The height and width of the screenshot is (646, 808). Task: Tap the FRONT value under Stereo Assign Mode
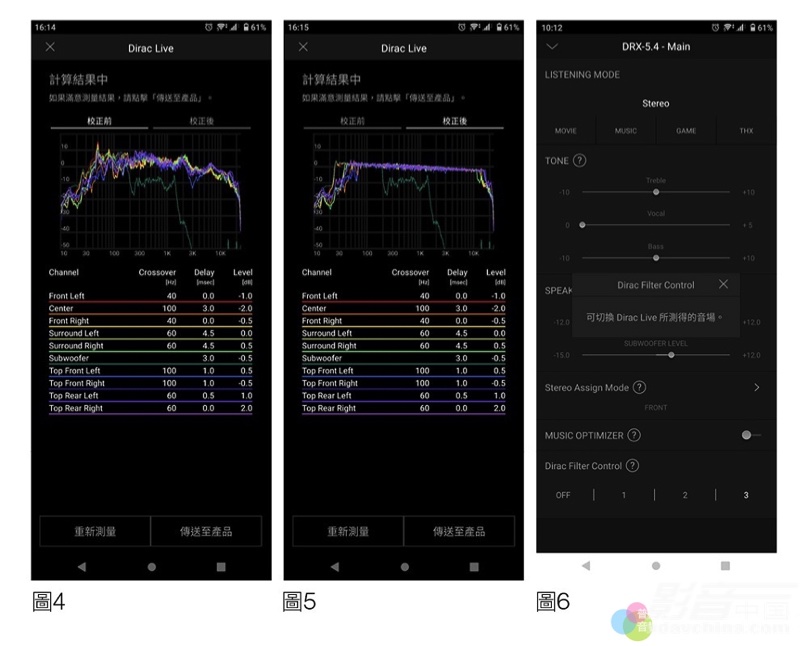[x=655, y=407]
